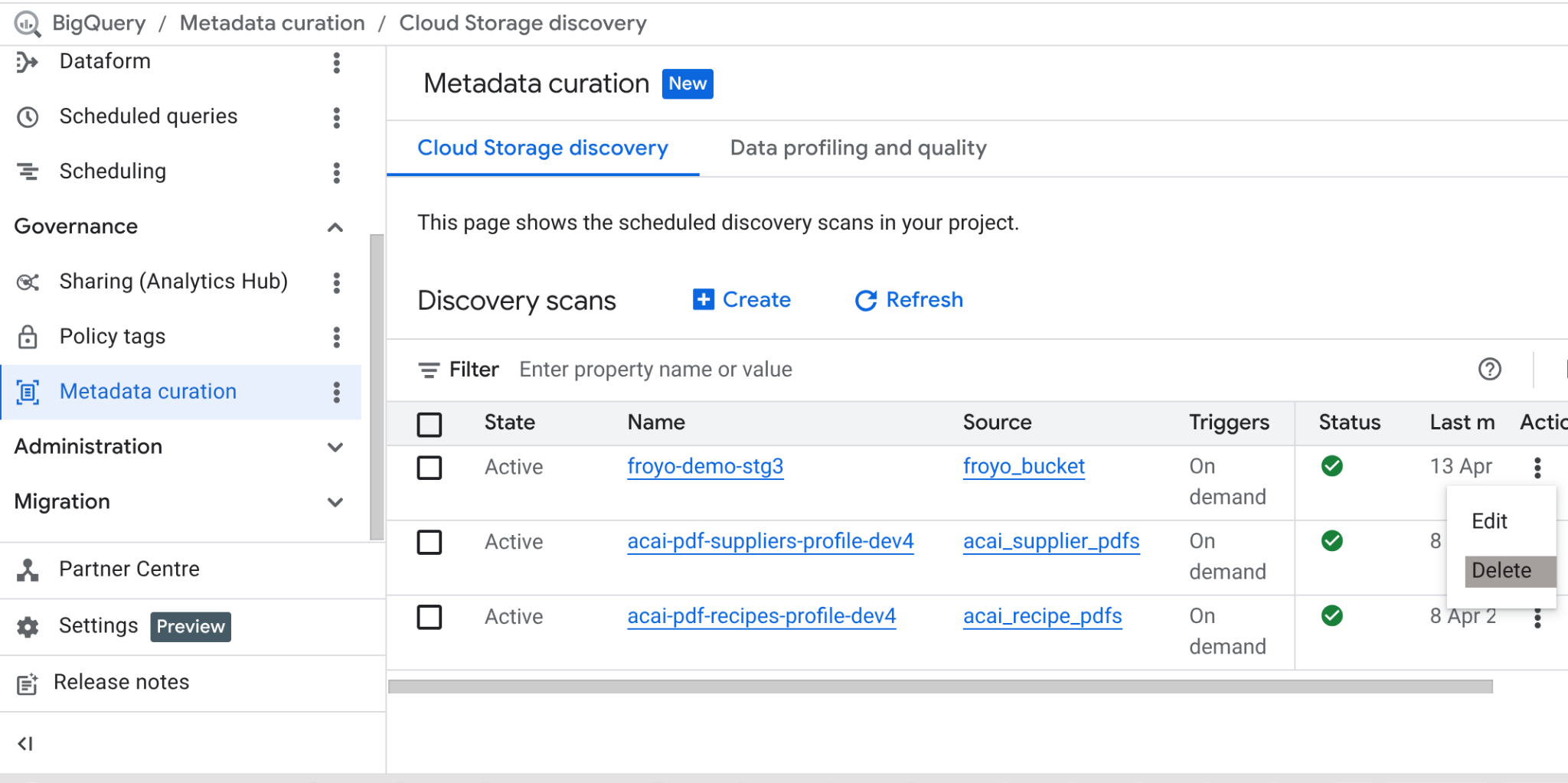Click the sidebar vertical scrollbar

pyautogui.click(x=377, y=387)
